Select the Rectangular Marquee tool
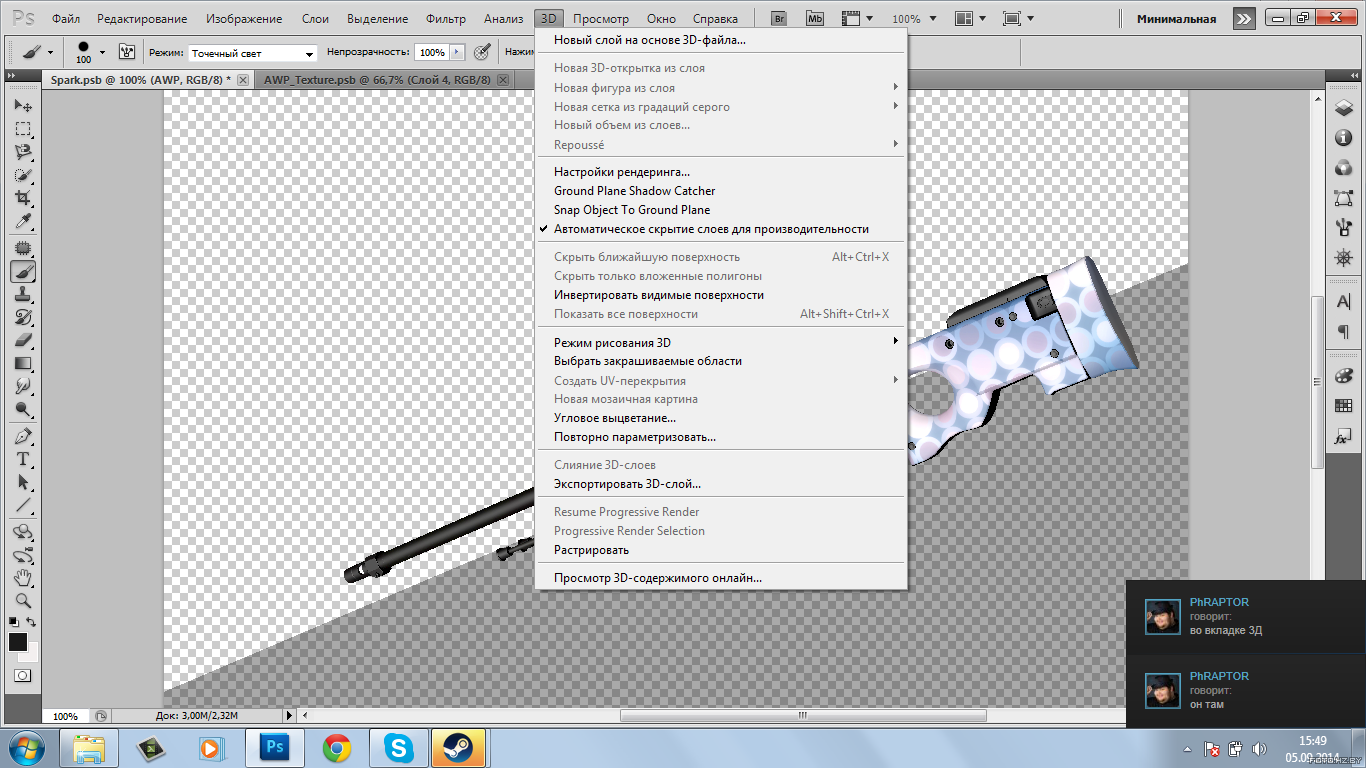The image size is (1366, 768). pos(23,129)
